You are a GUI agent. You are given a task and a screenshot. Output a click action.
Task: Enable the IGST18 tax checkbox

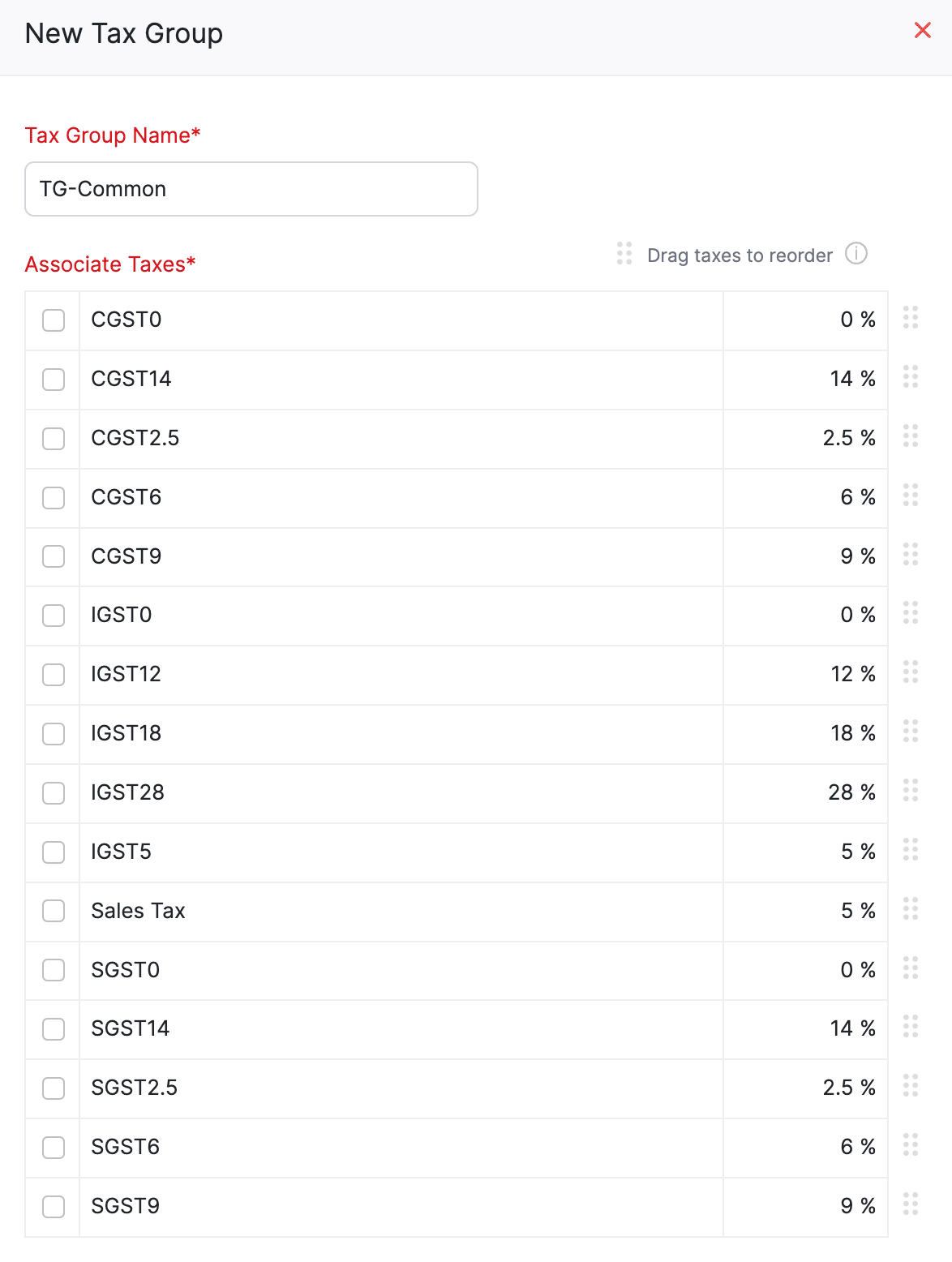coord(54,734)
